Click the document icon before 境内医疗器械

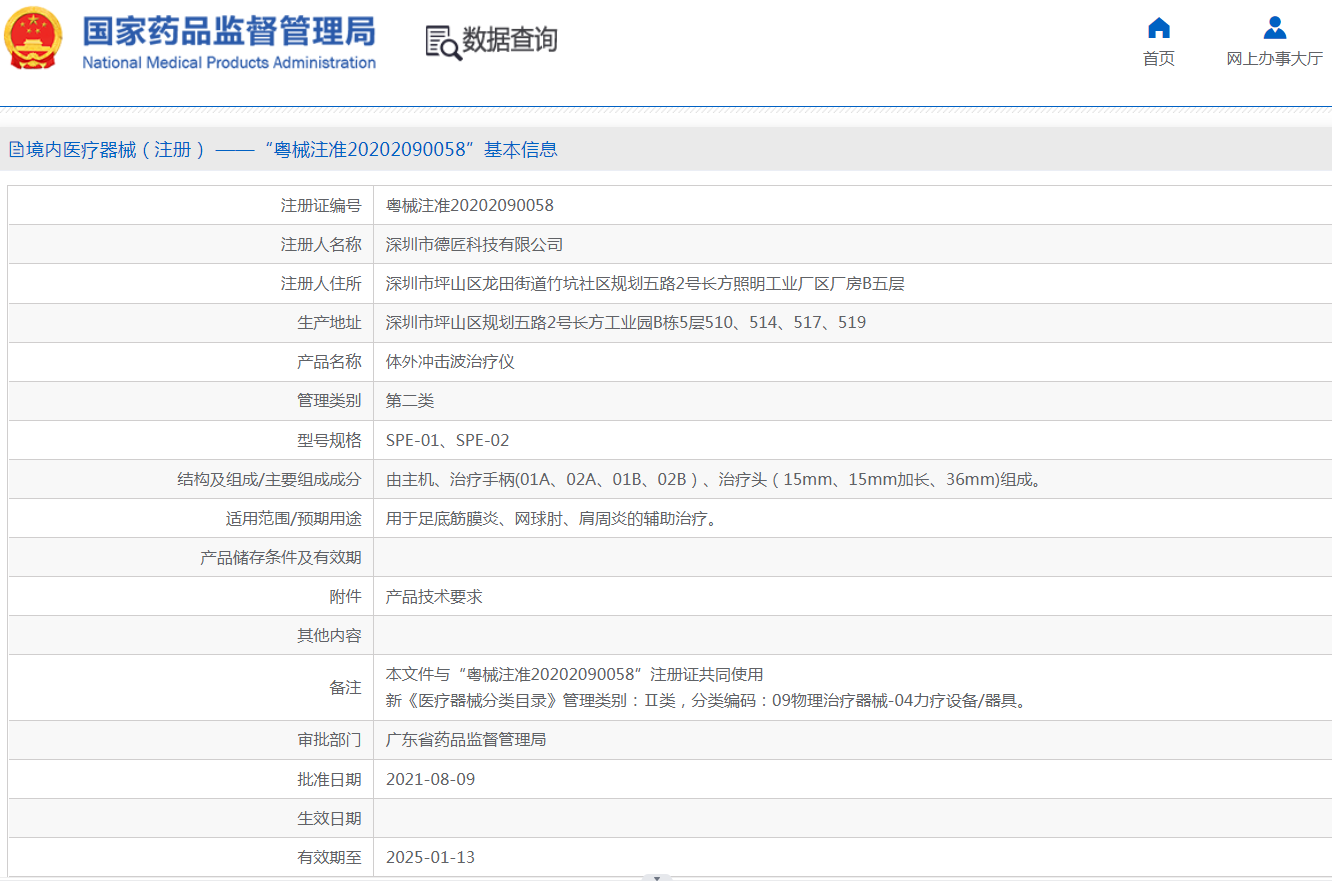16,150
